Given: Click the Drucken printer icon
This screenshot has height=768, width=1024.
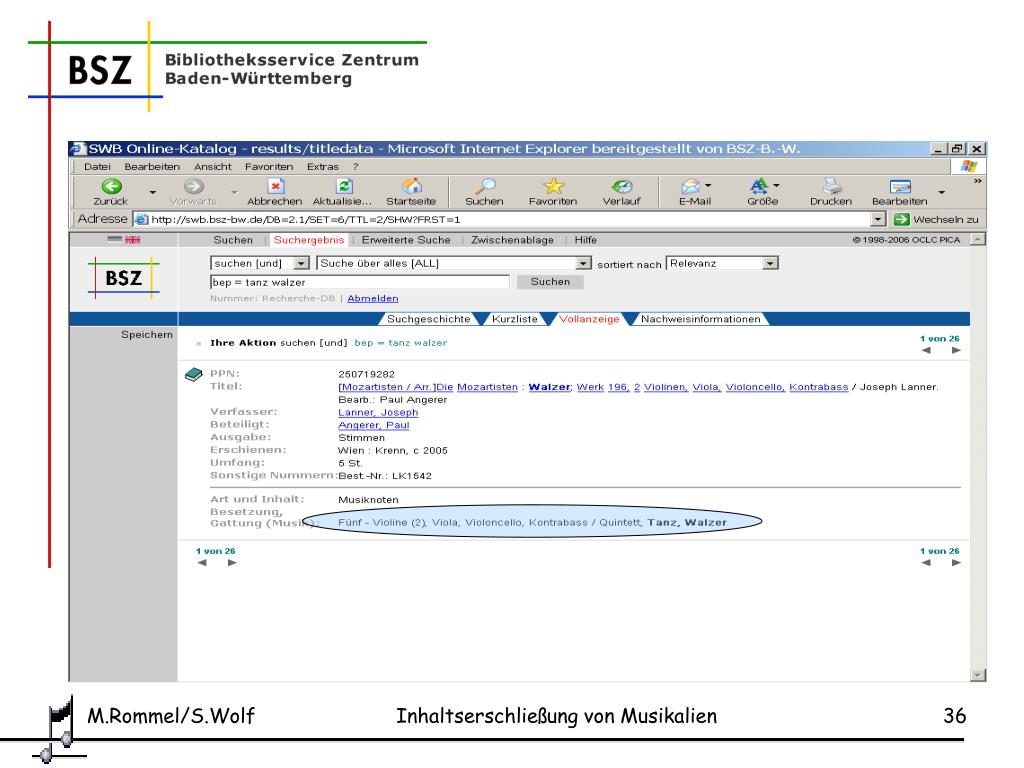Looking at the screenshot, I should click(x=831, y=186).
